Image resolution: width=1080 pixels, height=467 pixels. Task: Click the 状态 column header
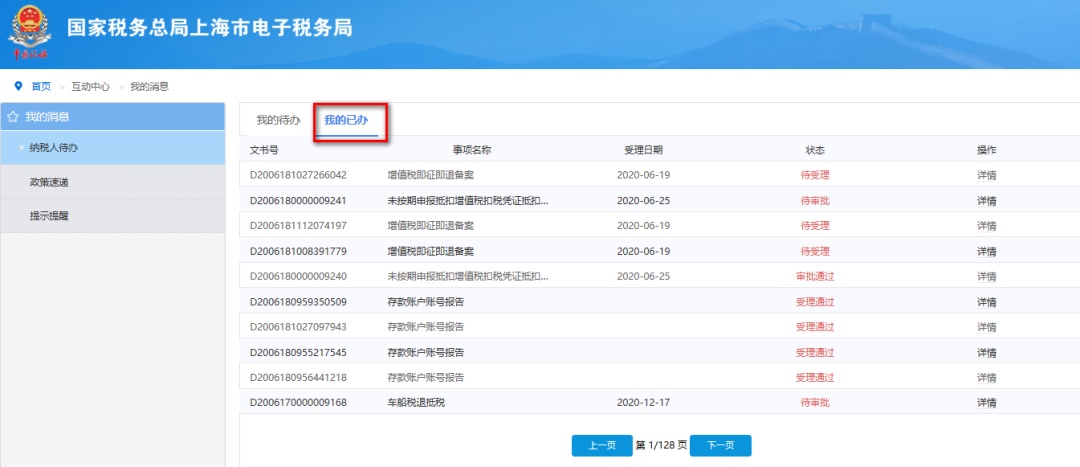tap(815, 150)
